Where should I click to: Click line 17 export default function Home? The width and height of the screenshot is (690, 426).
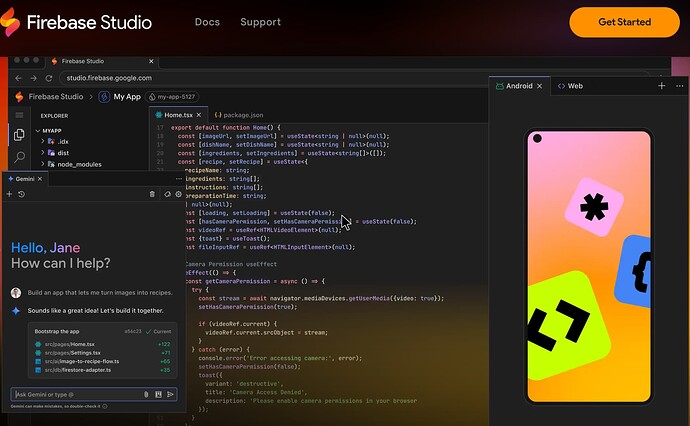tap(225, 127)
